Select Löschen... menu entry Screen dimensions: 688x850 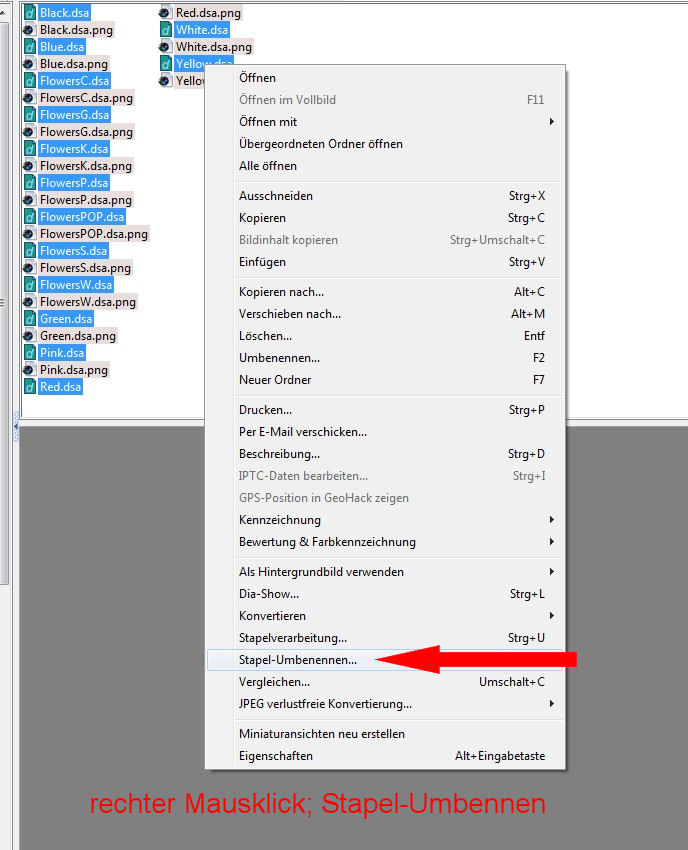(385, 336)
